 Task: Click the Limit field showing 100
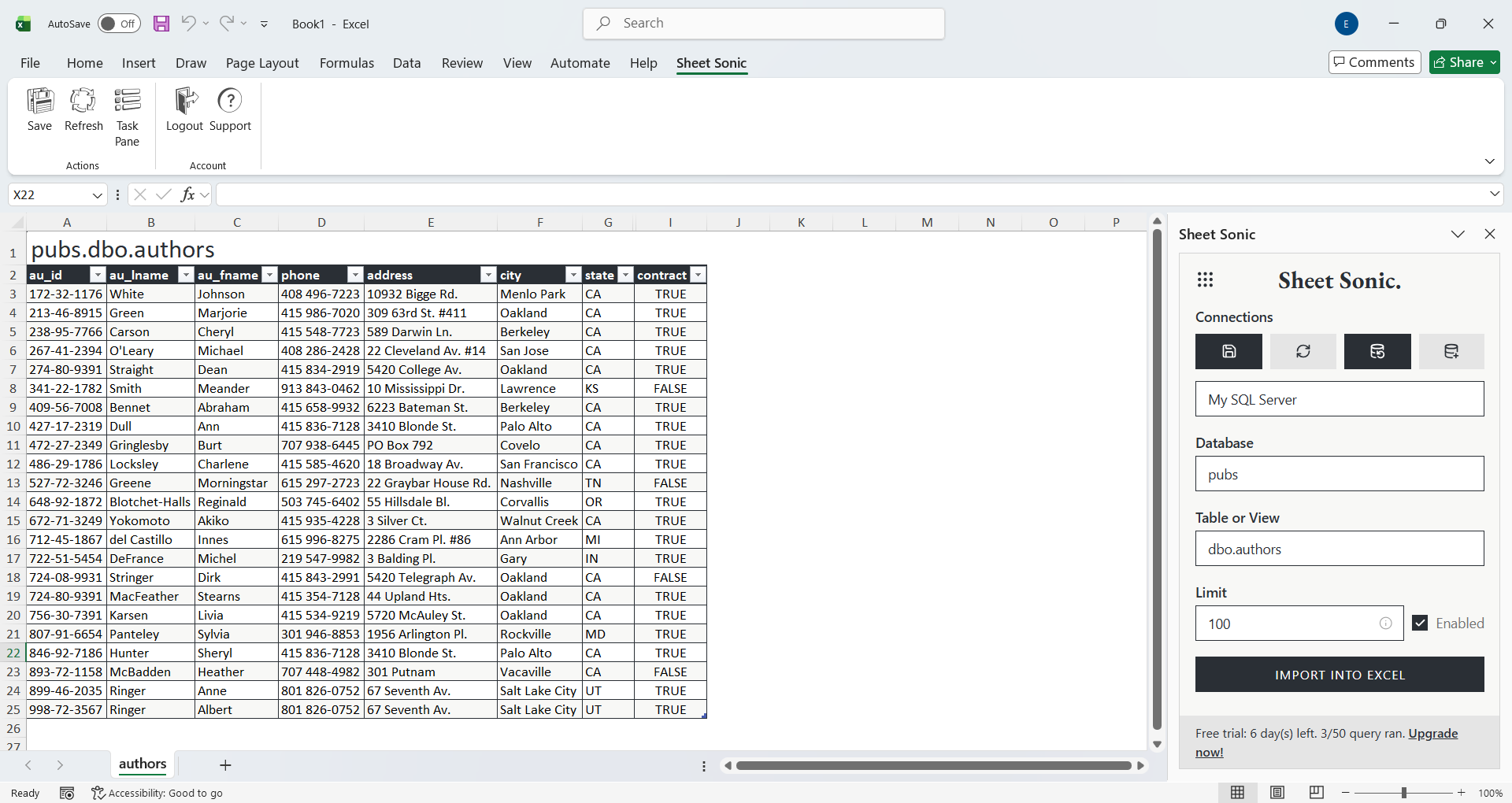pos(1299,624)
